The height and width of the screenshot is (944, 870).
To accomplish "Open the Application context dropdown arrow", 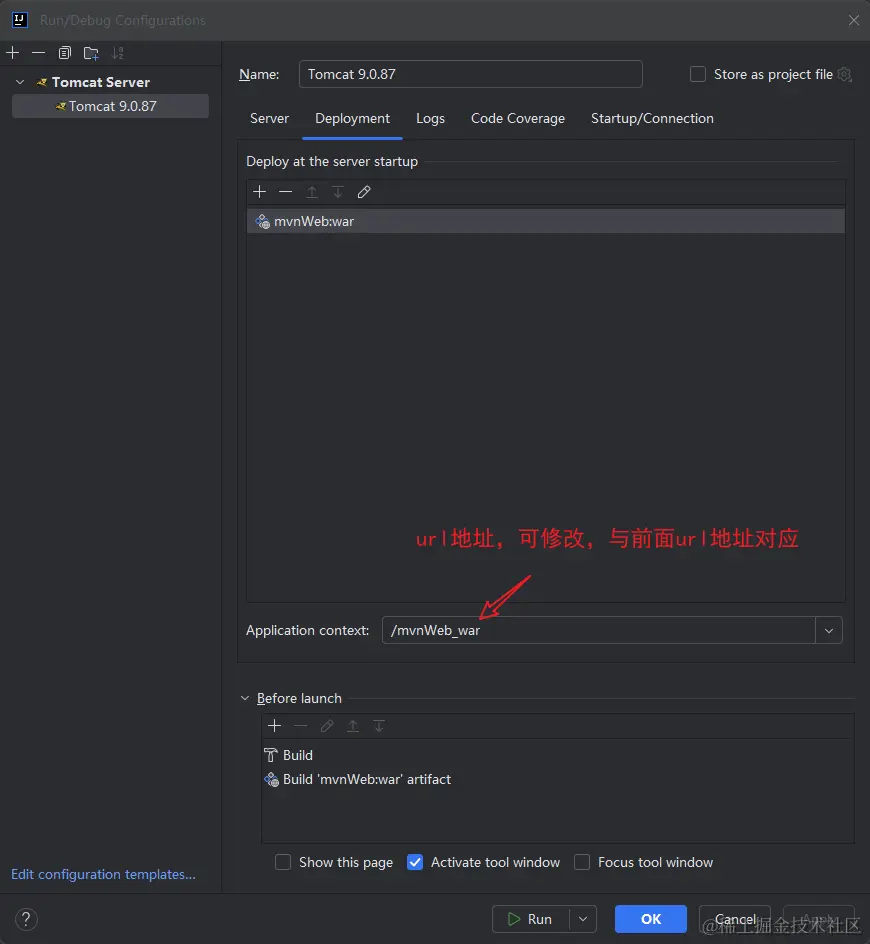I will pyautogui.click(x=829, y=630).
